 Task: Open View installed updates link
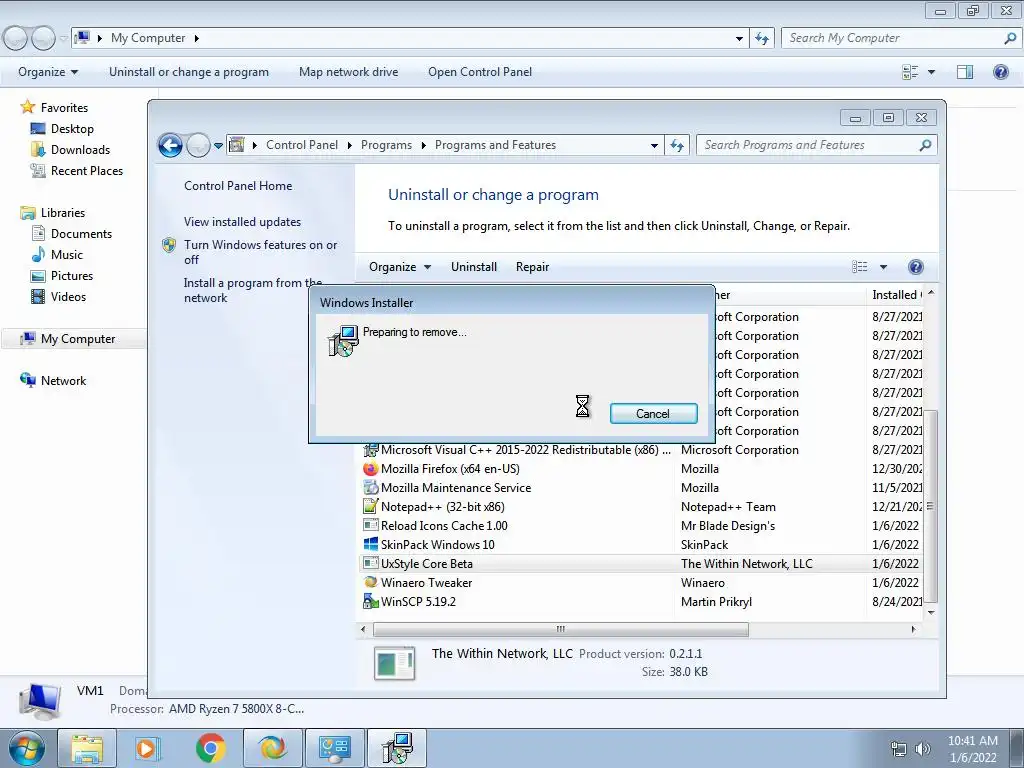242,221
